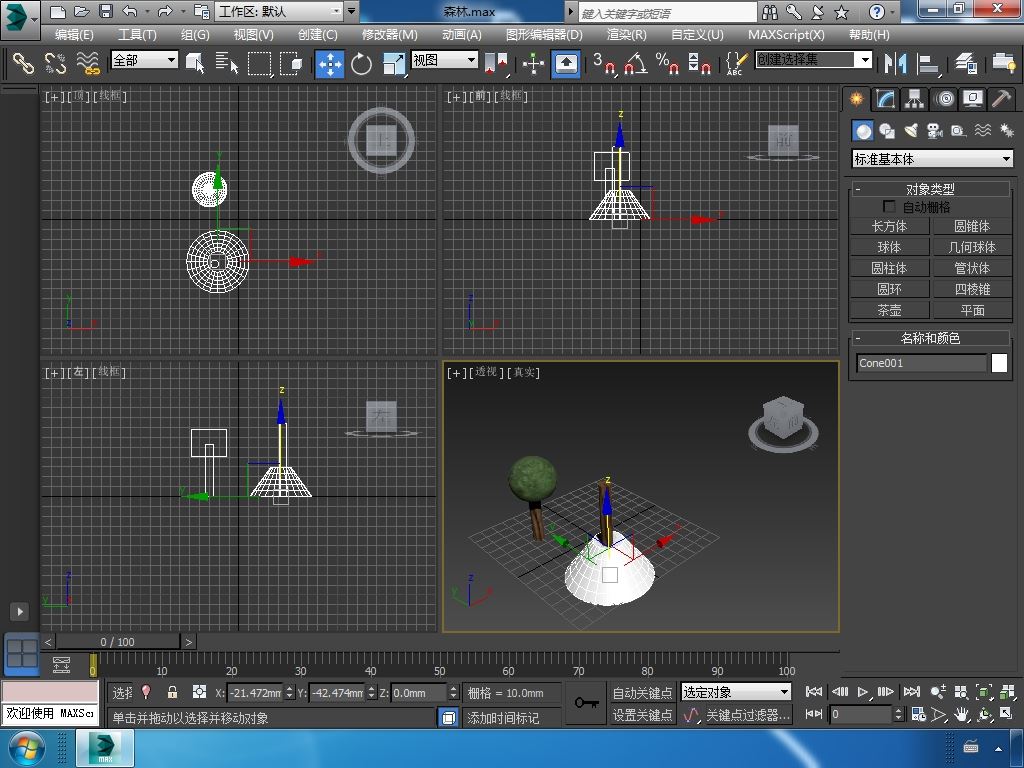This screenshot has width=1024, height=768.
Task: Enable the 自动栅格 checkbox
Action: click(x=889, y=207)
